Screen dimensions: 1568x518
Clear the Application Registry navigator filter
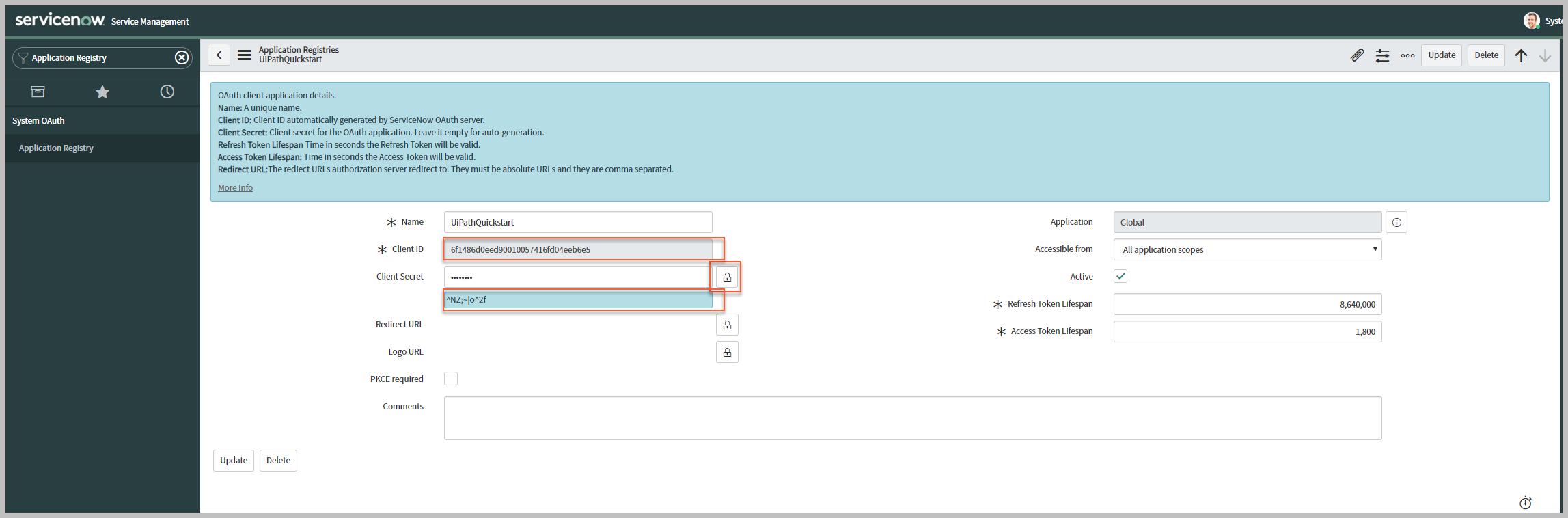(x=182, y=57)
